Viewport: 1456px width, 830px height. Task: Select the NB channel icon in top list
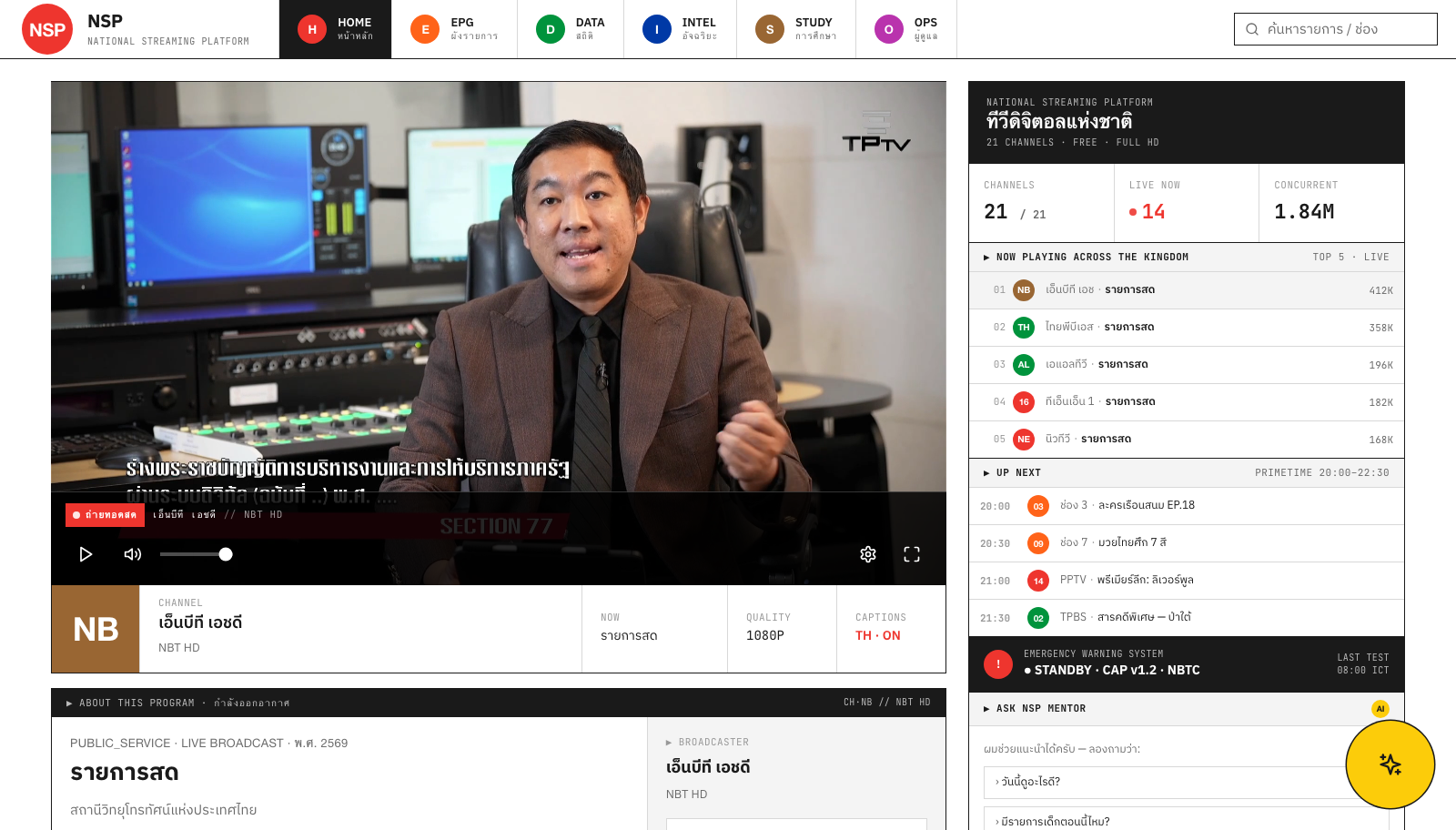1024,290
